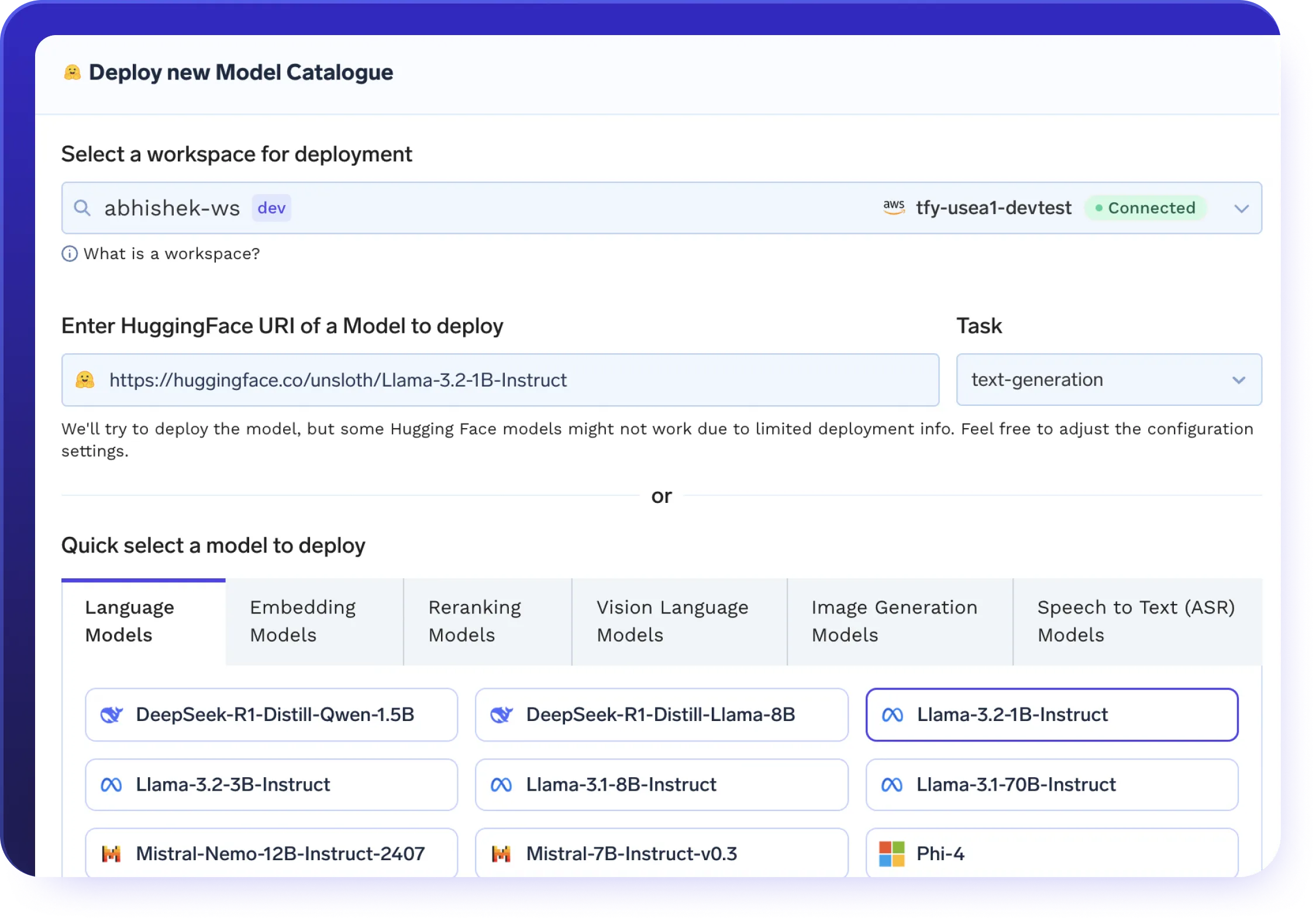The height and width of the screenshot is (921, 1316).
Task: Switch to Speech to Text (ASR) Models tab
Action: (1136, 620)
